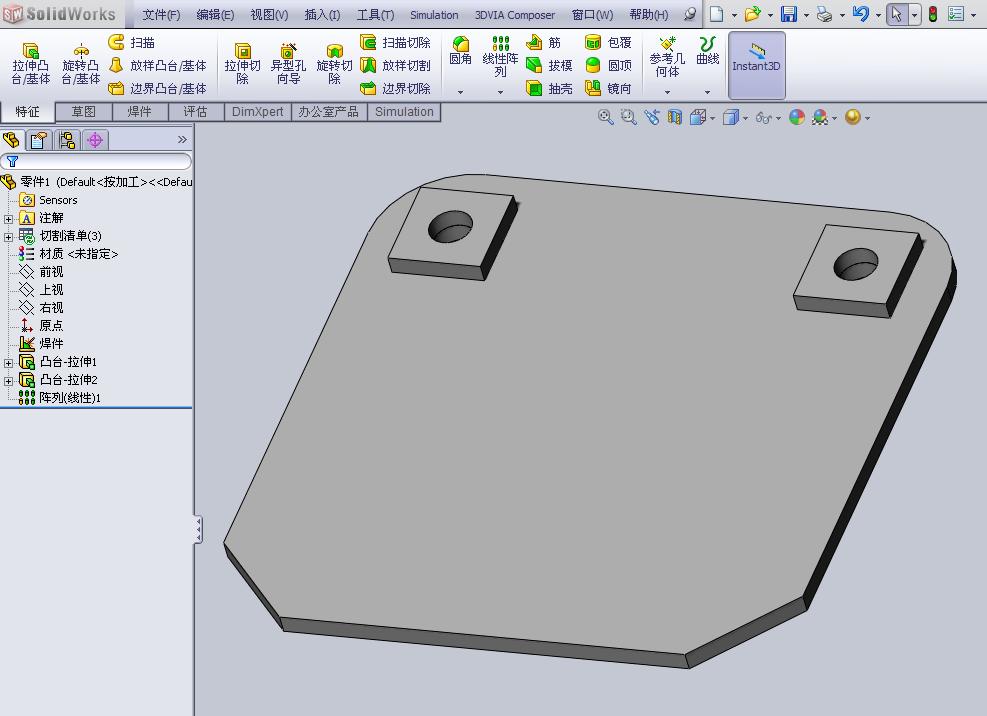Select the Revolved Cut (旋转切除) tool
The height and width of the screenshot is (716, 987).
point(334,63)
